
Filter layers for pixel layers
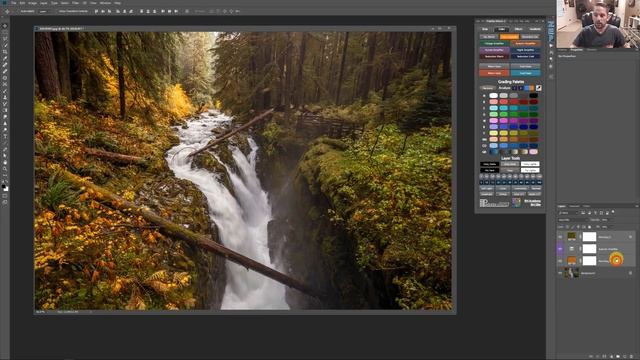click(x=583, y=213)
